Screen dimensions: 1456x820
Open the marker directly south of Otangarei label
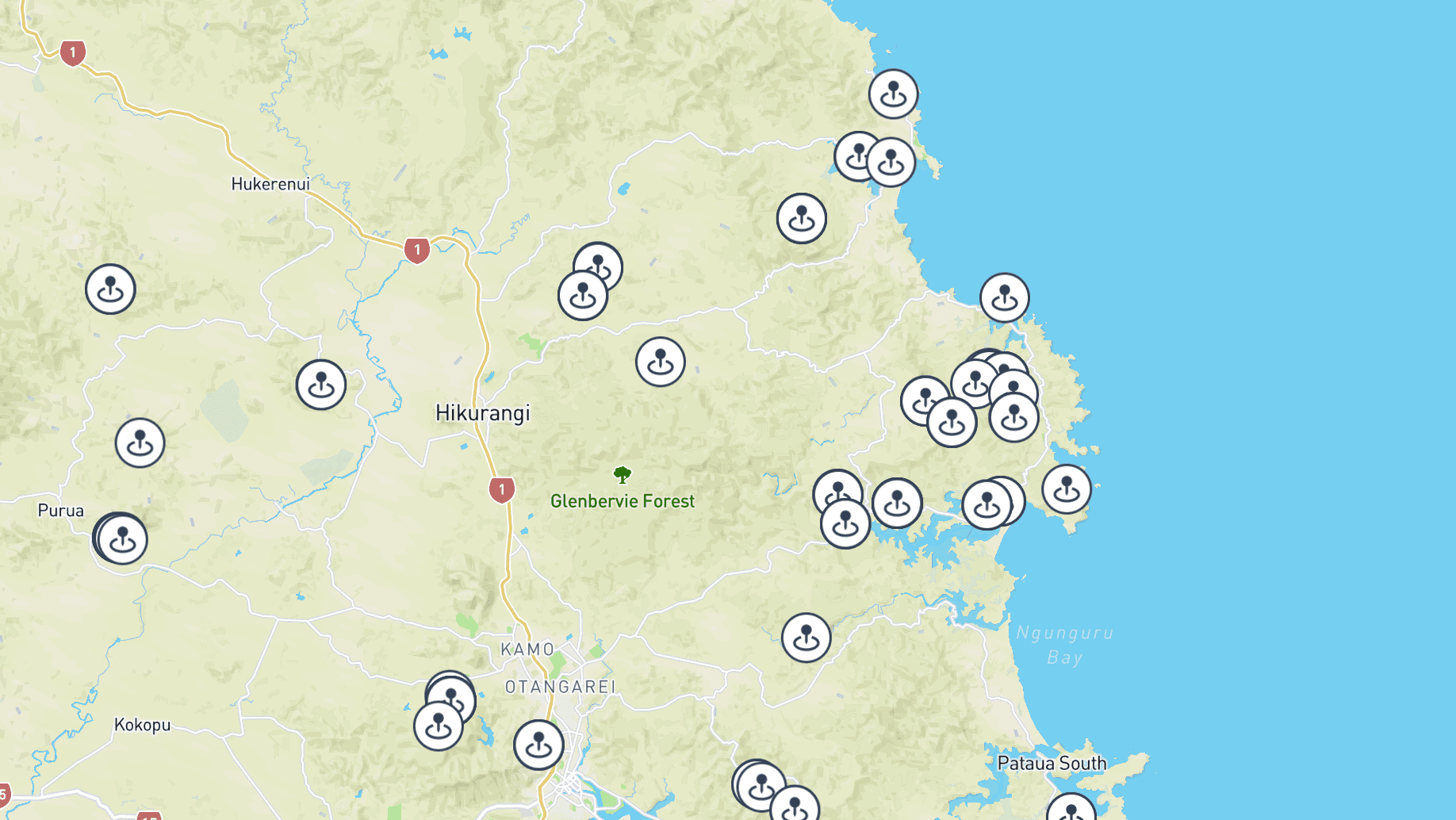[539, 745]
